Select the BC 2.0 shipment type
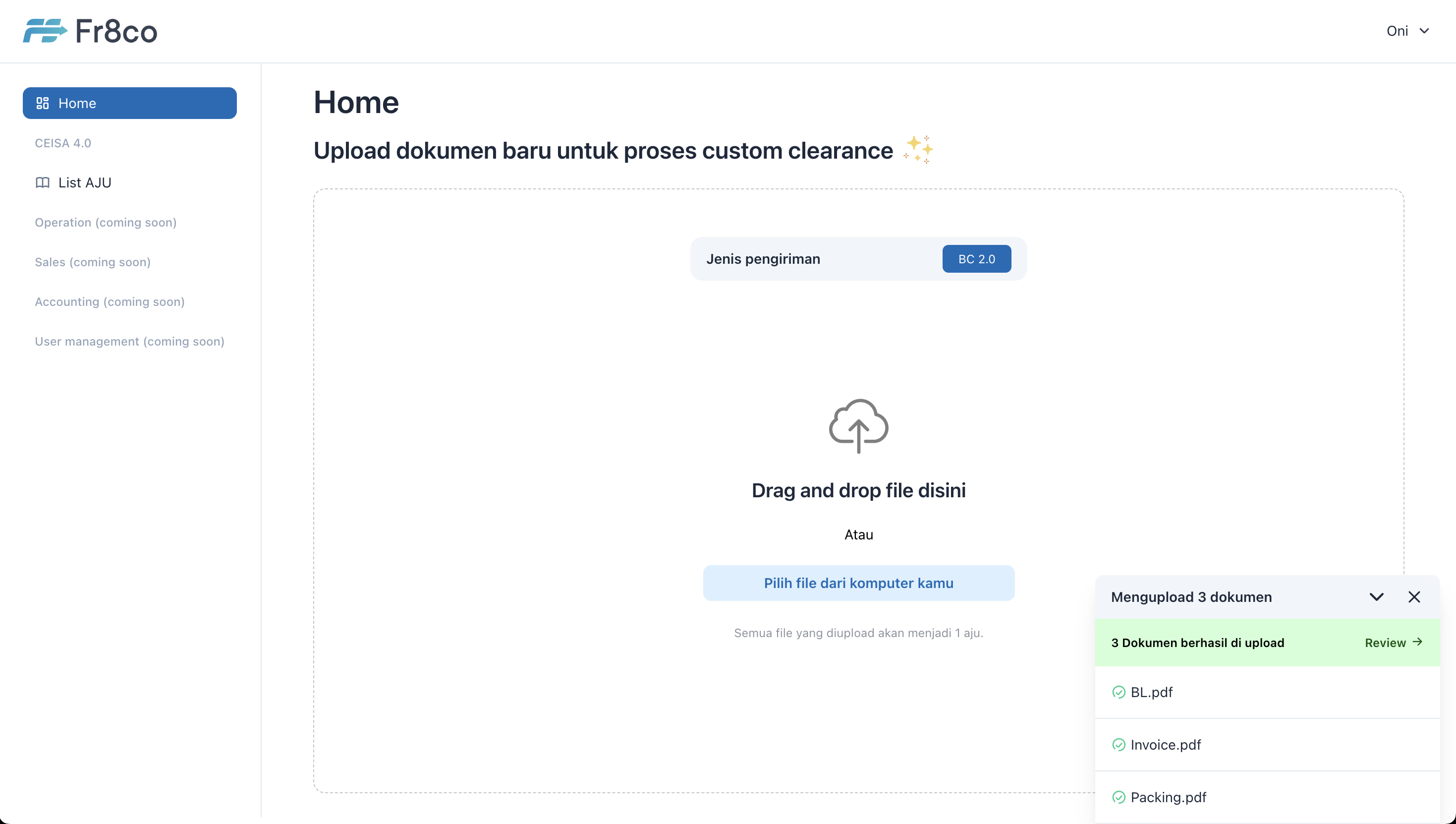The height and width of the screenshot is (824, 1456). click(976, 259)
